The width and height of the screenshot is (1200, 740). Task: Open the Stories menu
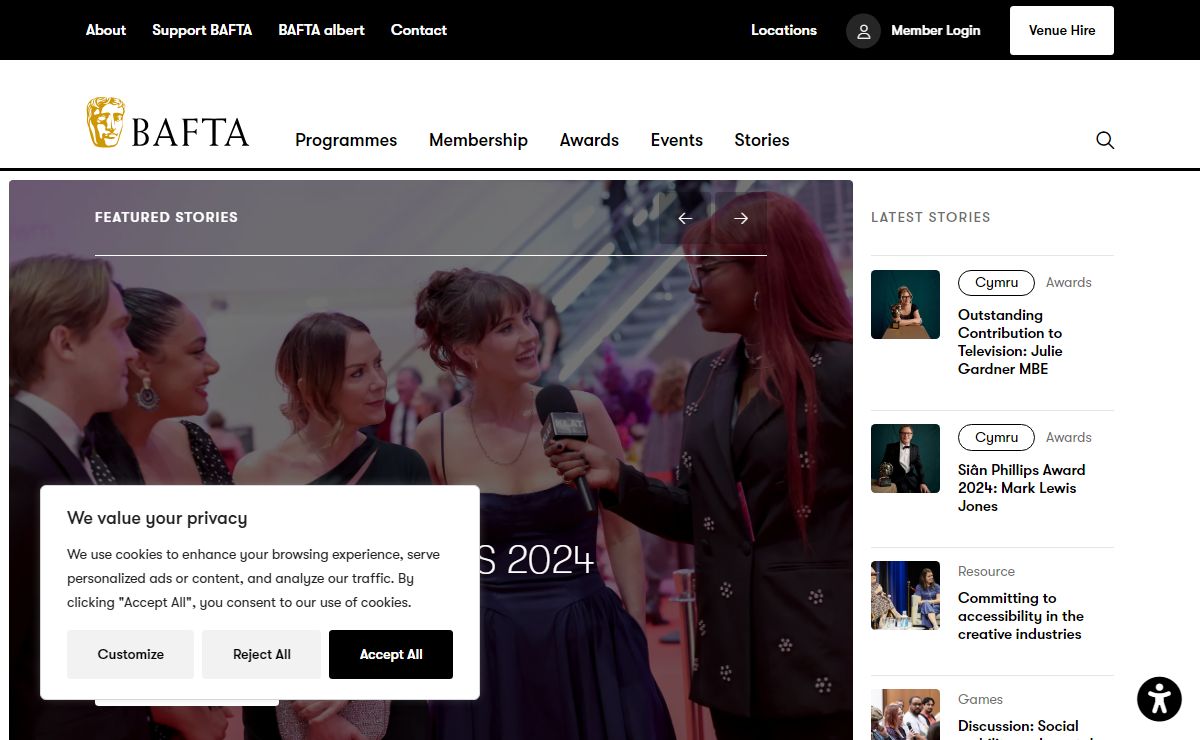[x=762, y=140]
